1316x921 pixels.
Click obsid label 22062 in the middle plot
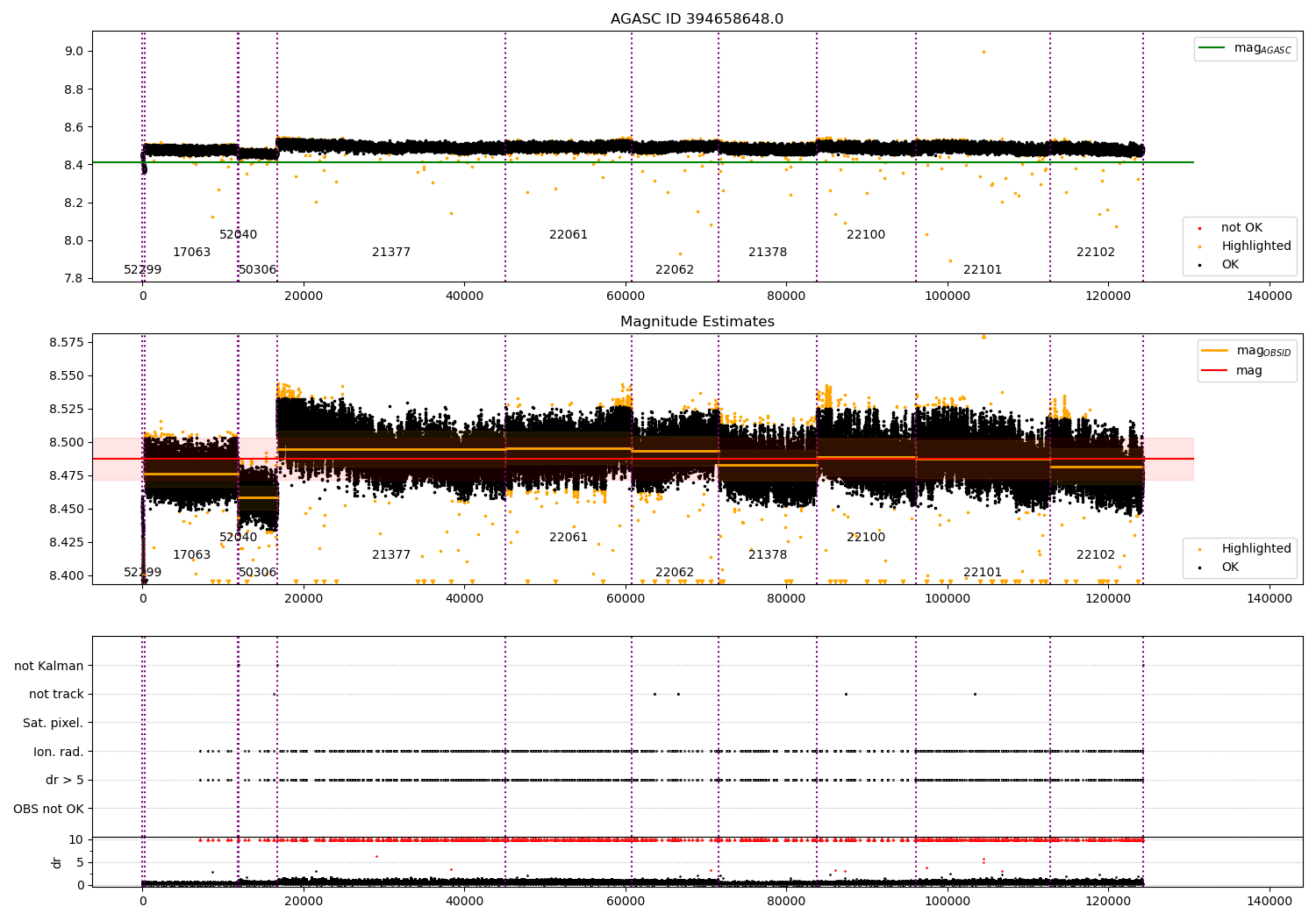[x=675, y=572]
